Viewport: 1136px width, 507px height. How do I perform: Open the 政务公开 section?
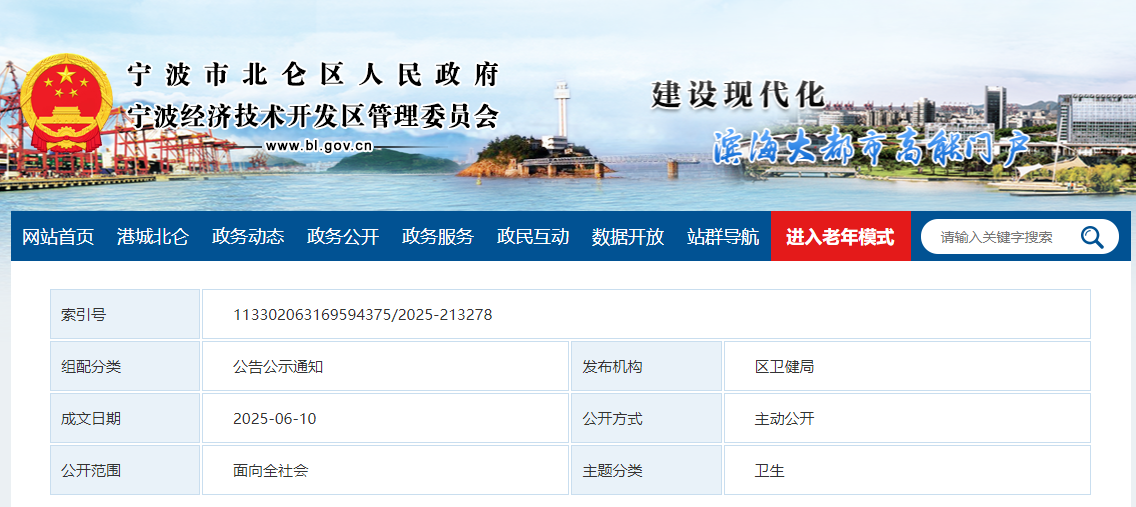(x=343, y=237)
